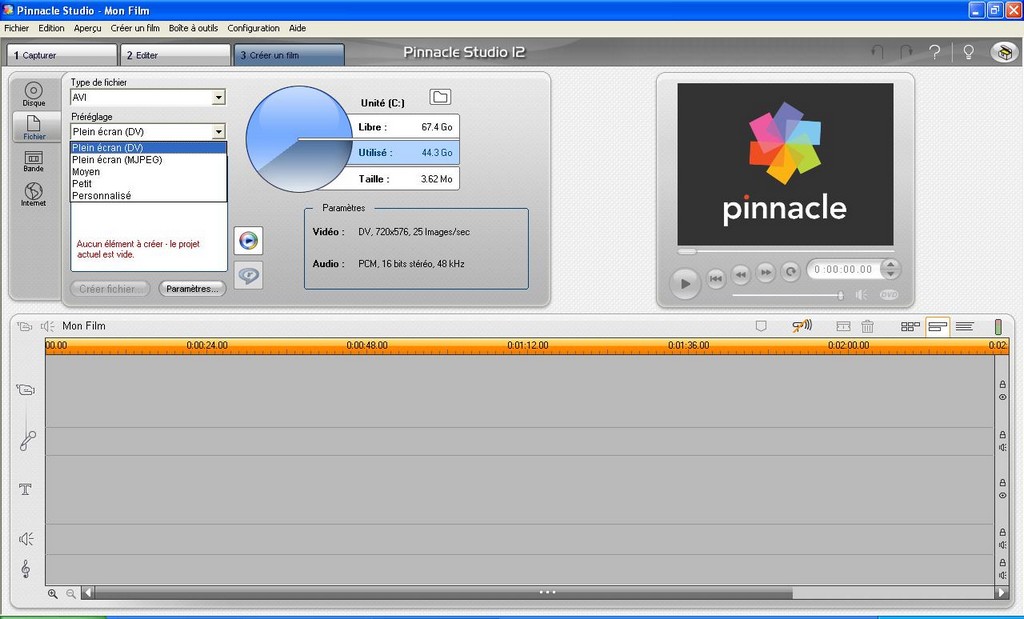Click the split clip razor icon
Image resolution: width=1024 pixels, height=619 pixels.
(x=843, y=326)
